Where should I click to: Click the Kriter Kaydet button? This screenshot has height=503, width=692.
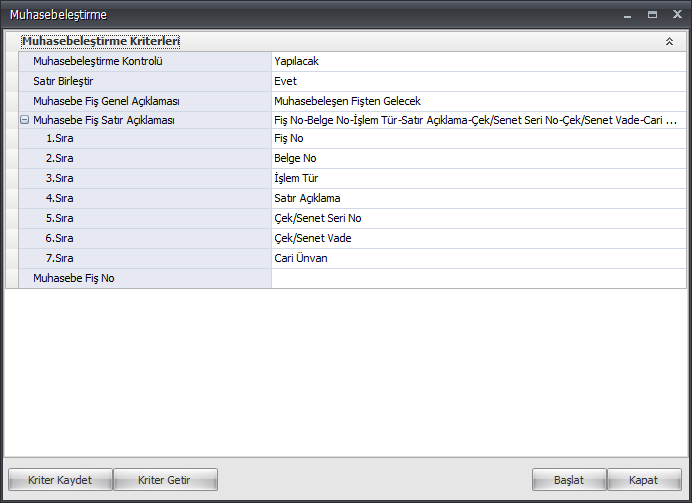(60, 480)
